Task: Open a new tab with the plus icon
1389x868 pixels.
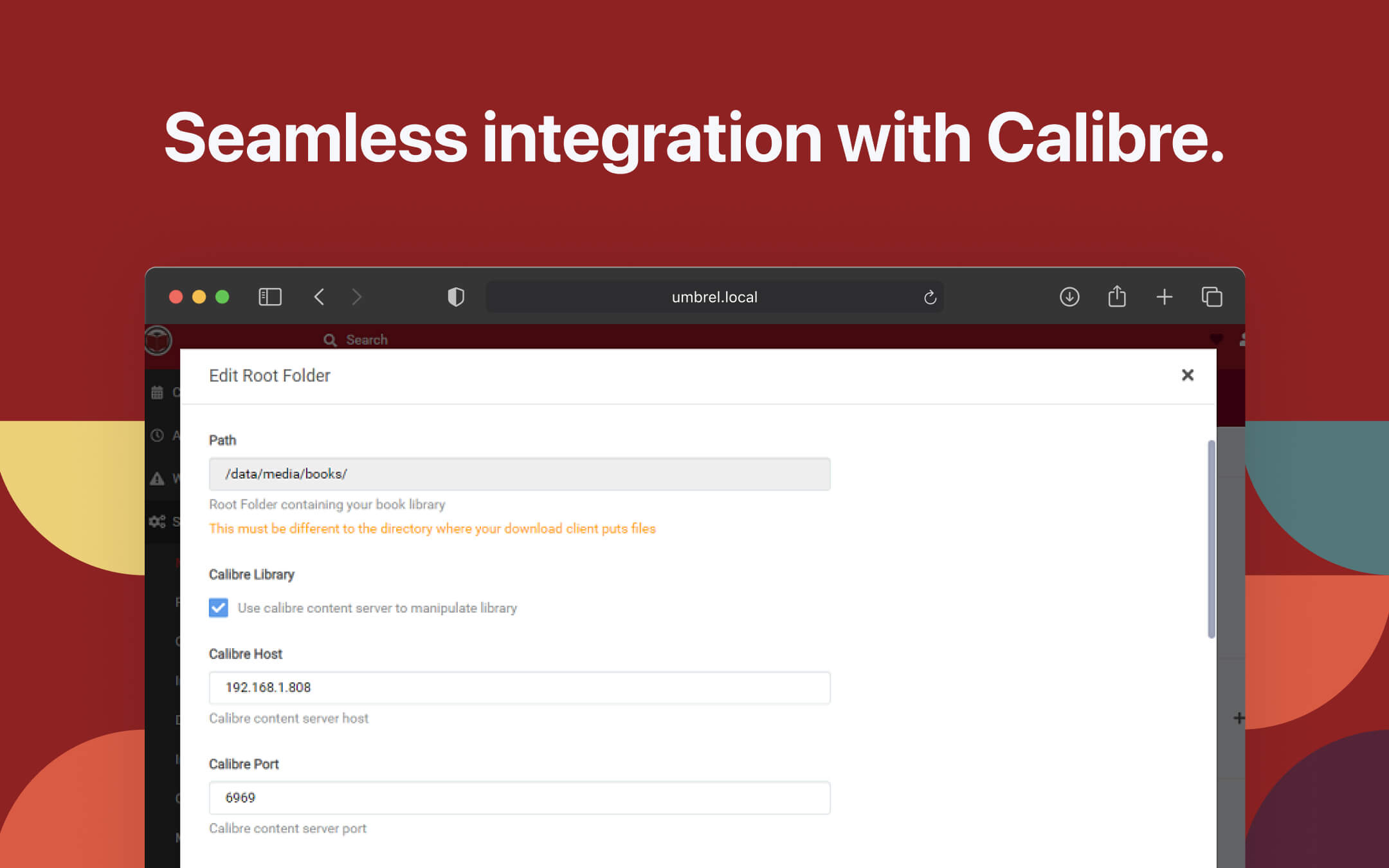Action: point(1164,296)
